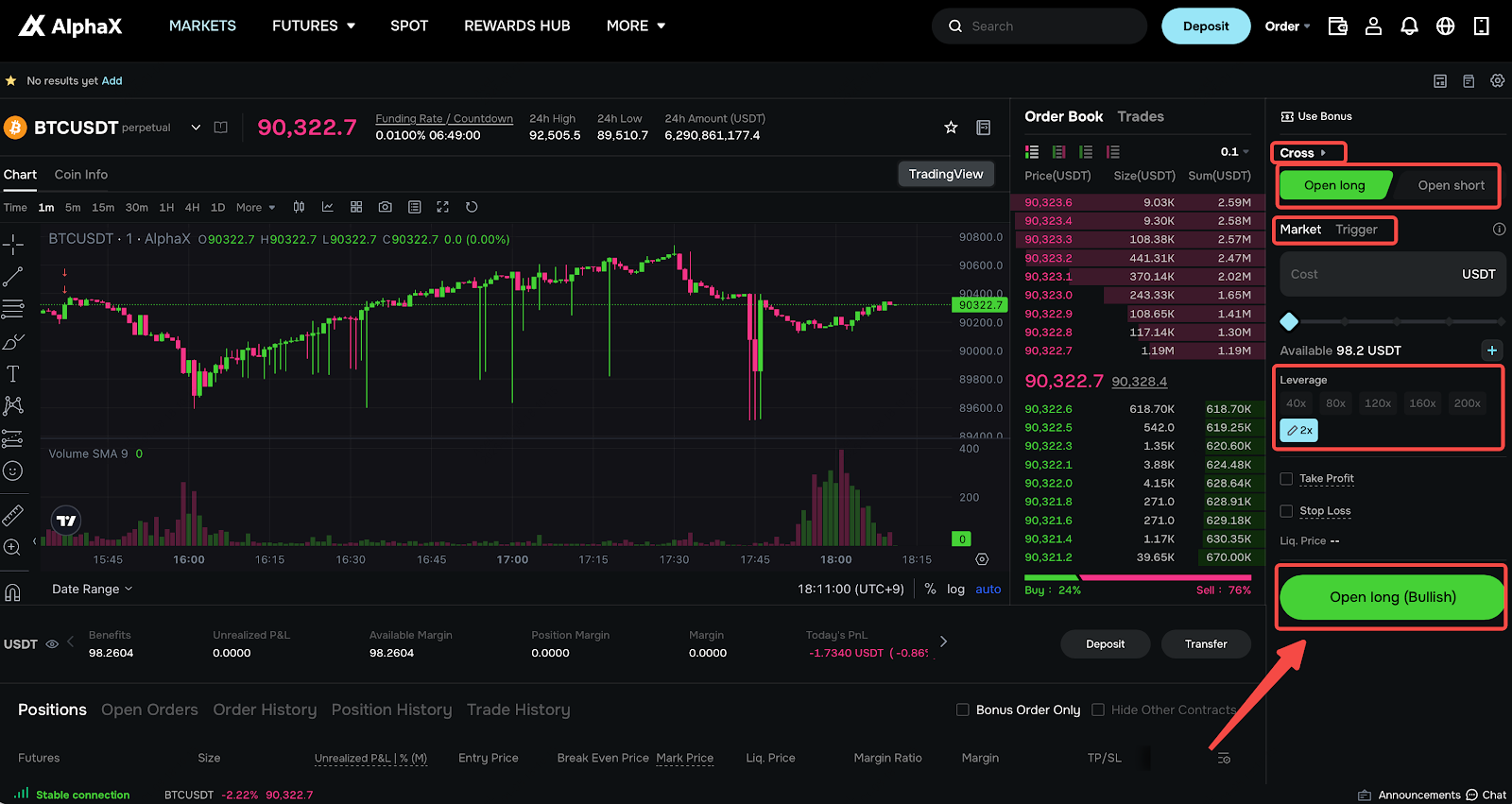Check Bonus Order Only option
Viewport: 1512px width, 804px height.
(x=963, y=710)
